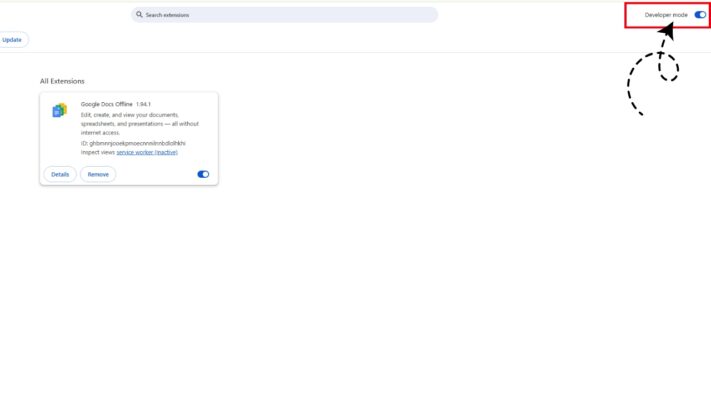
Task: Remove the Google Docs Offline extension
Action: tap(98, 174)
